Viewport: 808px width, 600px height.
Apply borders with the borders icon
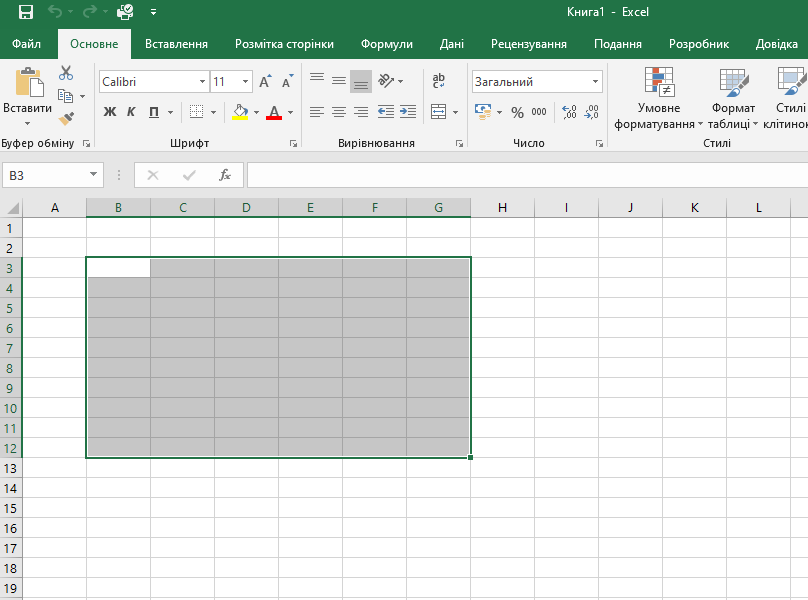pos(196,112)
